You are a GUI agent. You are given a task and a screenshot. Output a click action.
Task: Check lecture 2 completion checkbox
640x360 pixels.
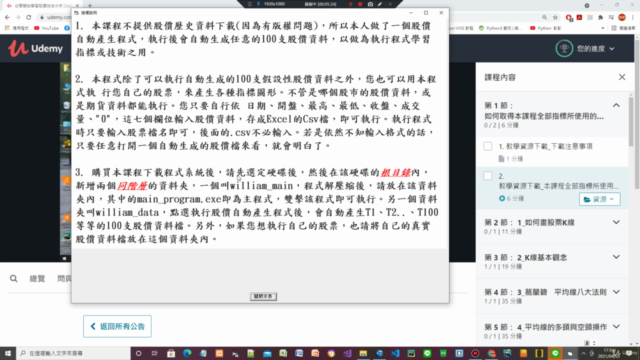coord(488,176)
